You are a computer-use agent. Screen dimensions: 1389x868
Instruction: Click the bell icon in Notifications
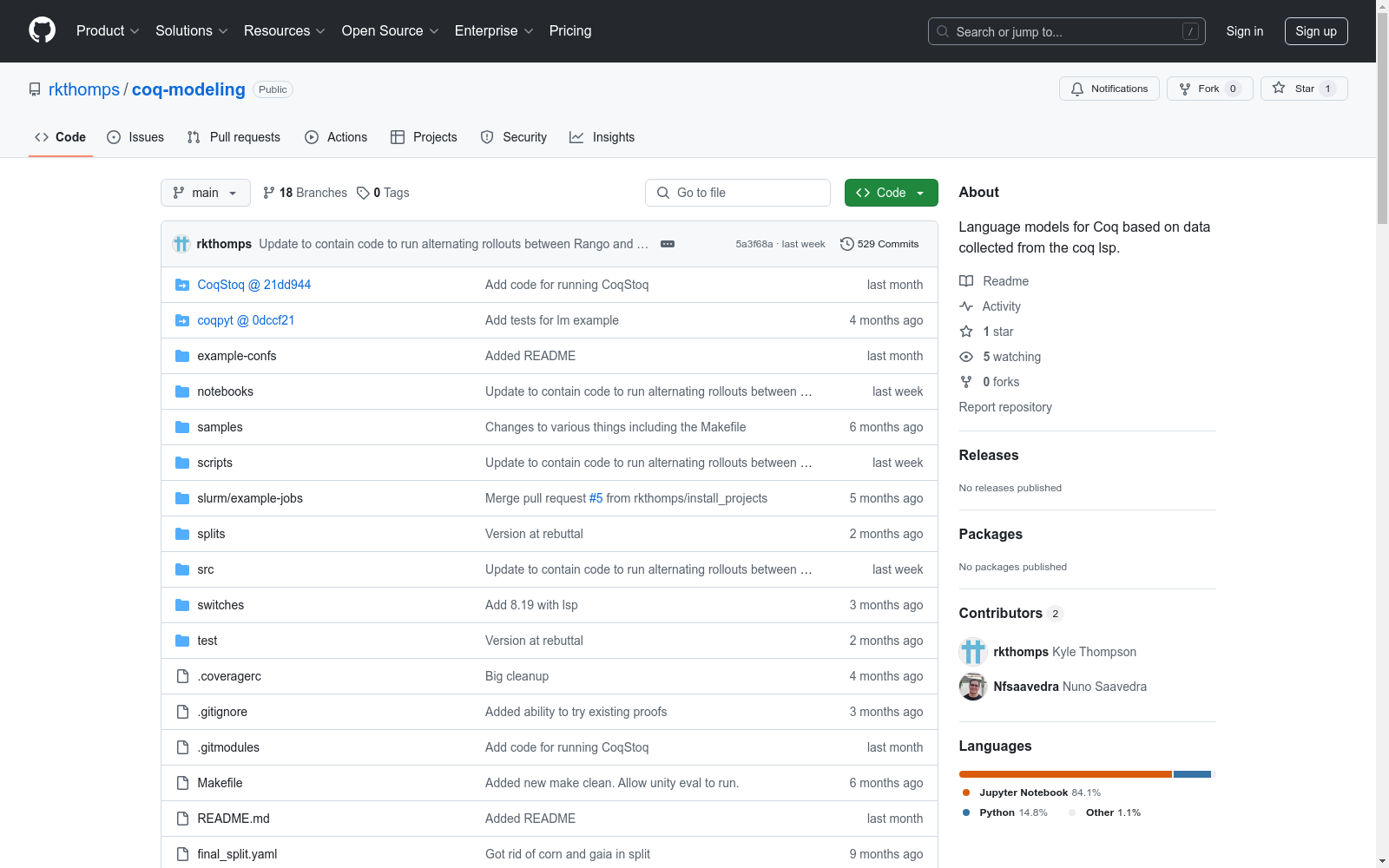1077,89
